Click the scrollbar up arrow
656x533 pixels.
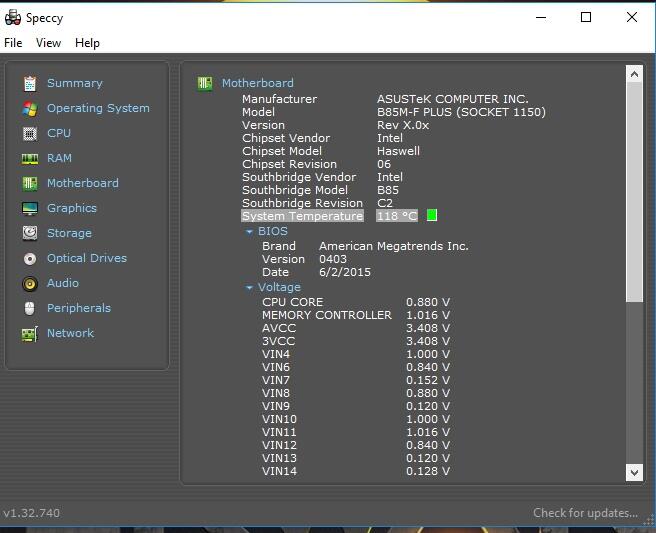[x=634, y=74]
